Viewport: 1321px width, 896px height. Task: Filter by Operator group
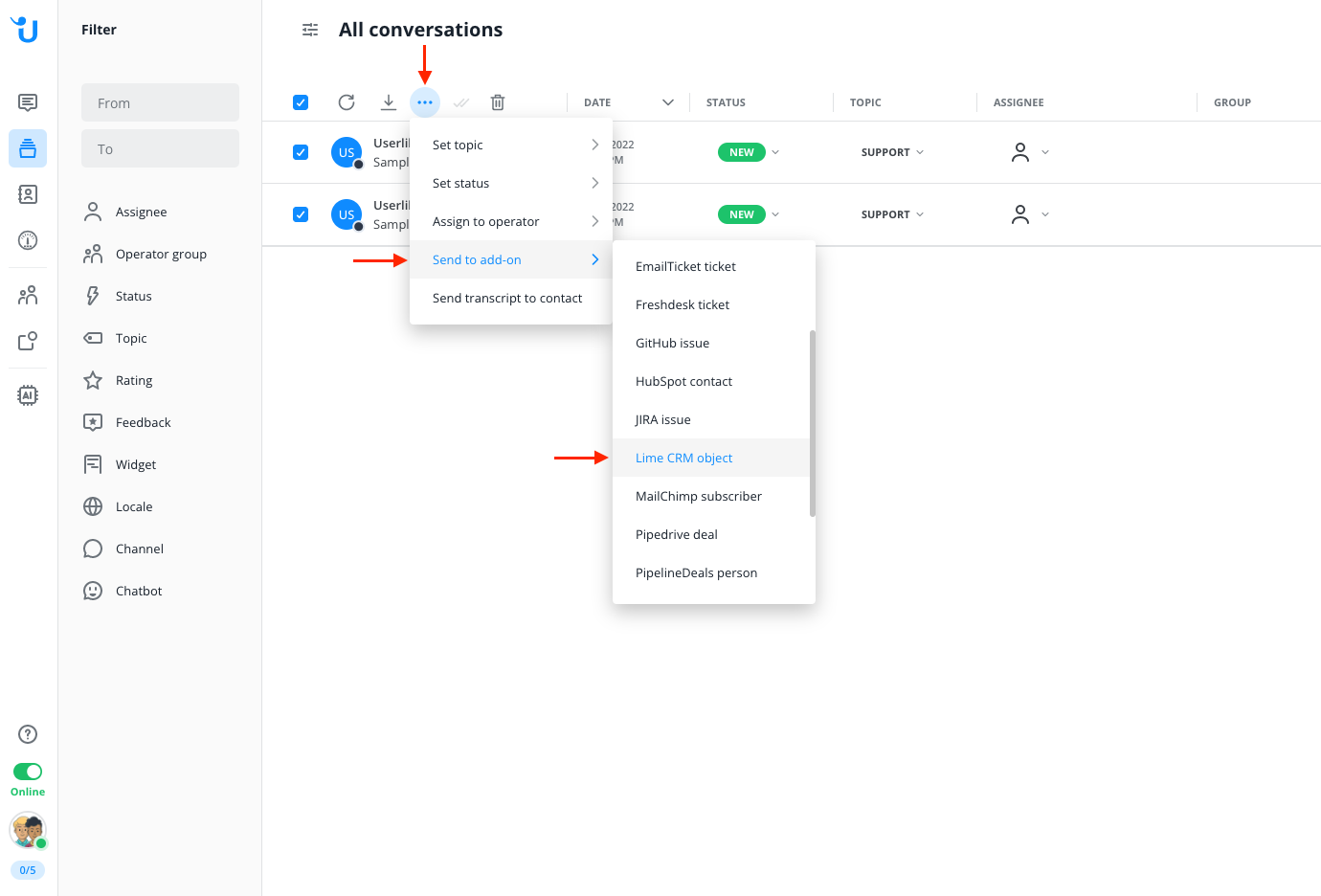[161, 254]
